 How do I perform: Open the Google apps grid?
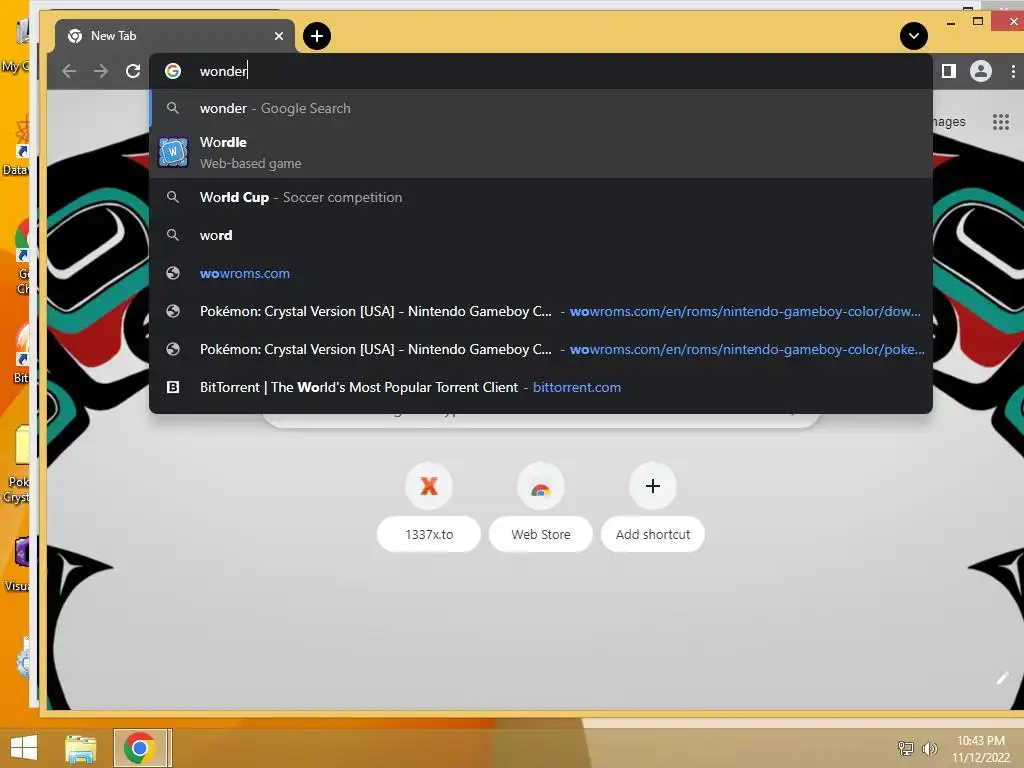click(1000, 122)
